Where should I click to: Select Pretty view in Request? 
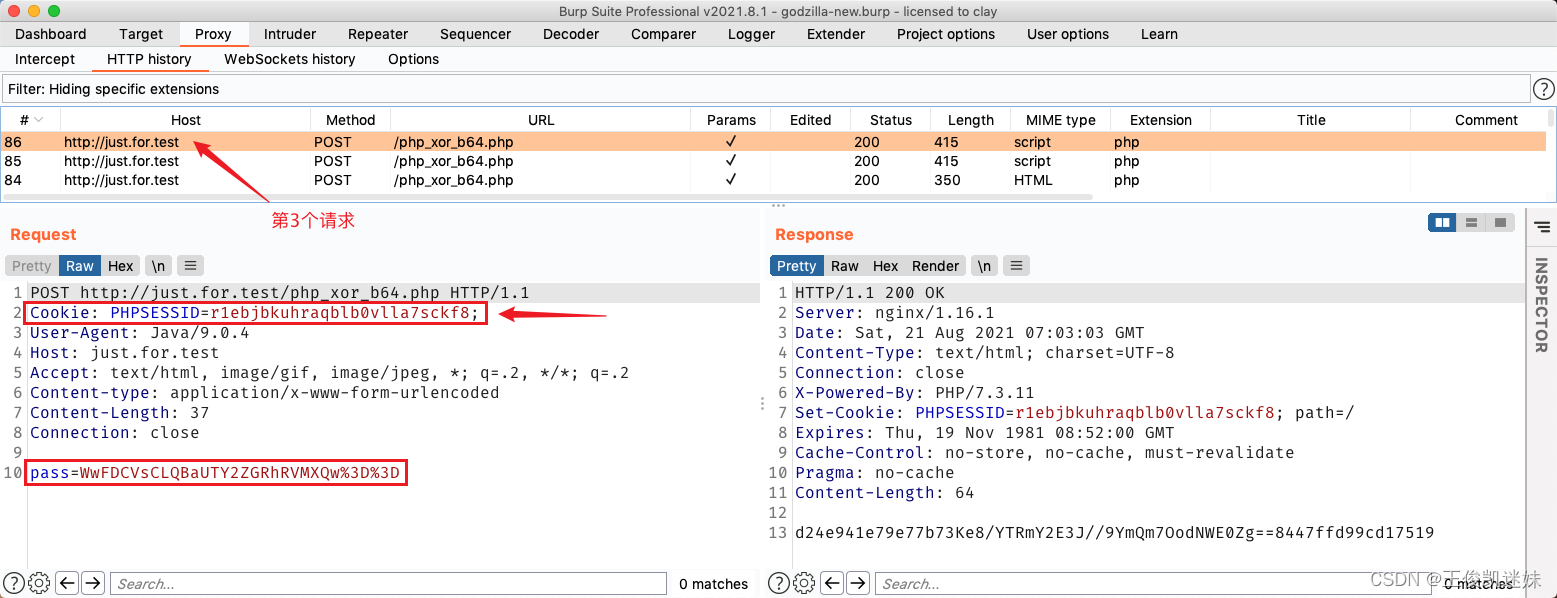click(31, 266)
